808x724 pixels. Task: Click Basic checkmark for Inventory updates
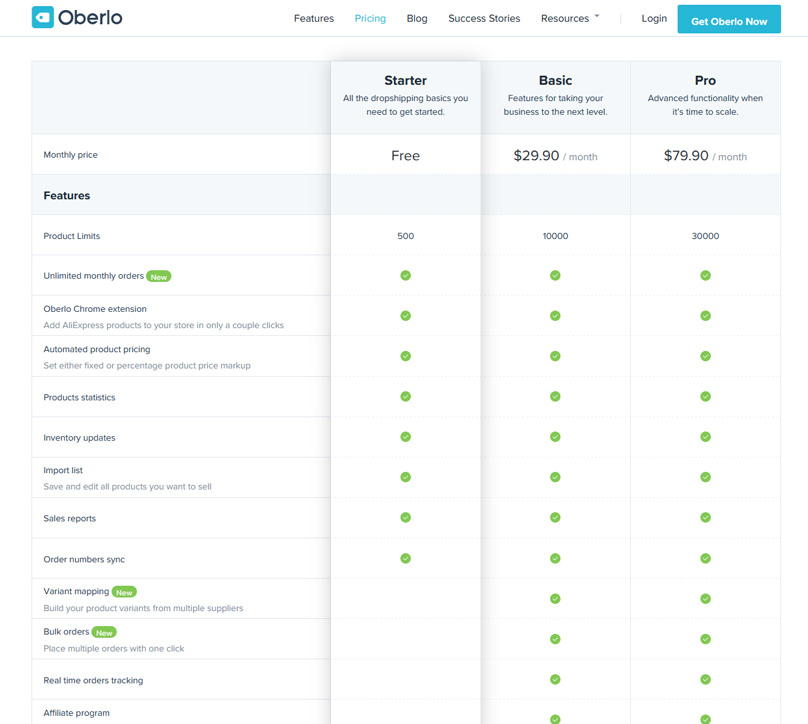tap(555, 436)
